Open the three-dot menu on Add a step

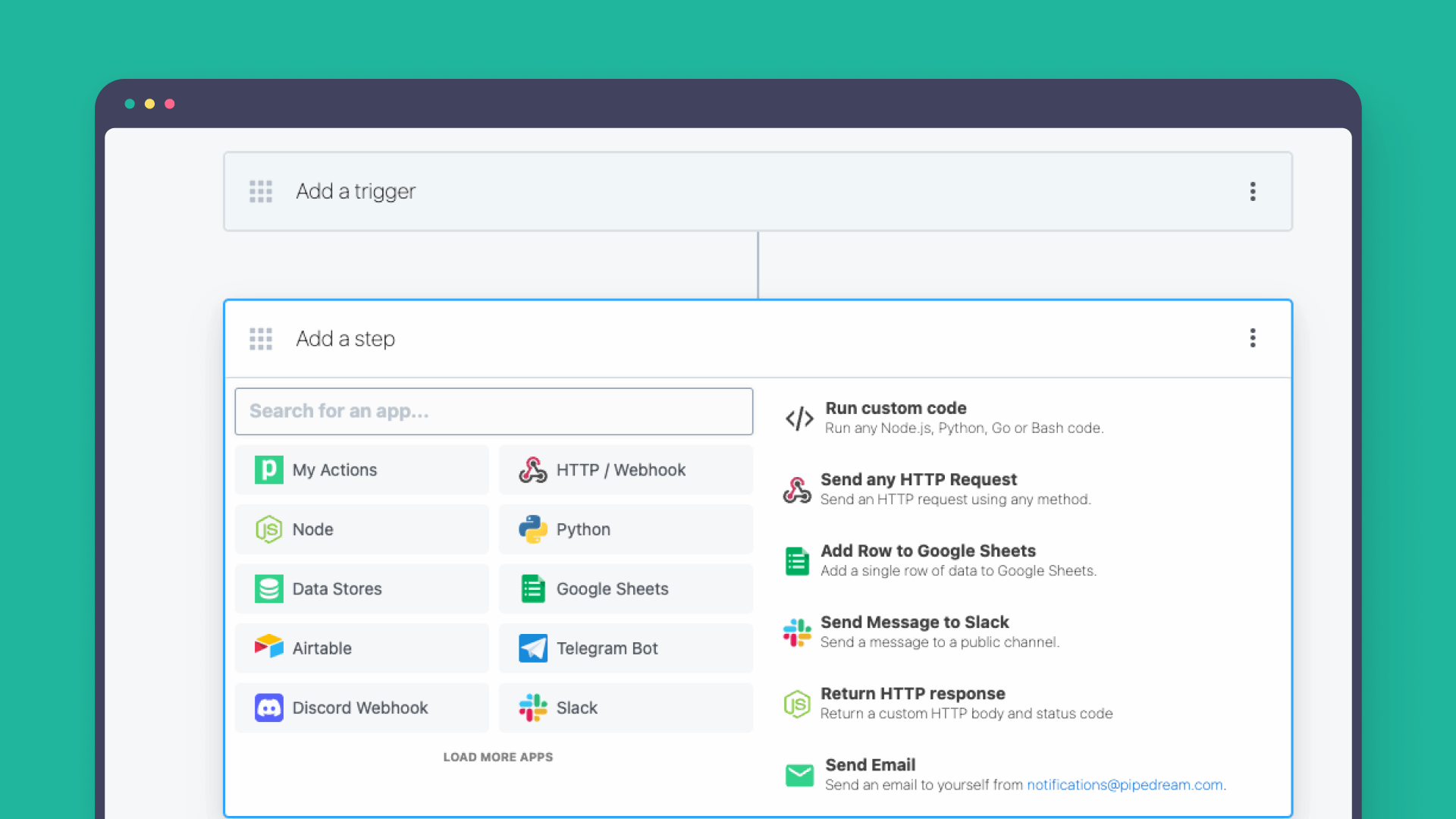coord(1253,338)
